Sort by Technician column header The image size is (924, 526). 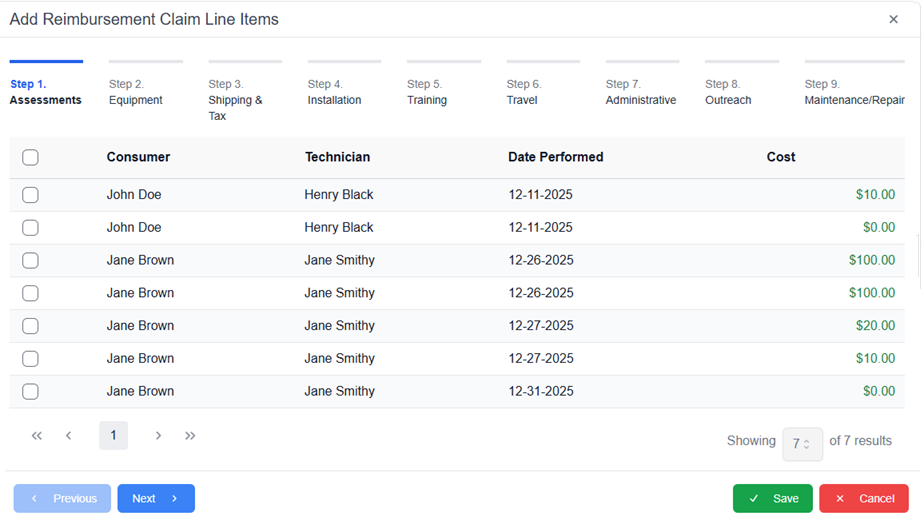click(x=338, y=157)
